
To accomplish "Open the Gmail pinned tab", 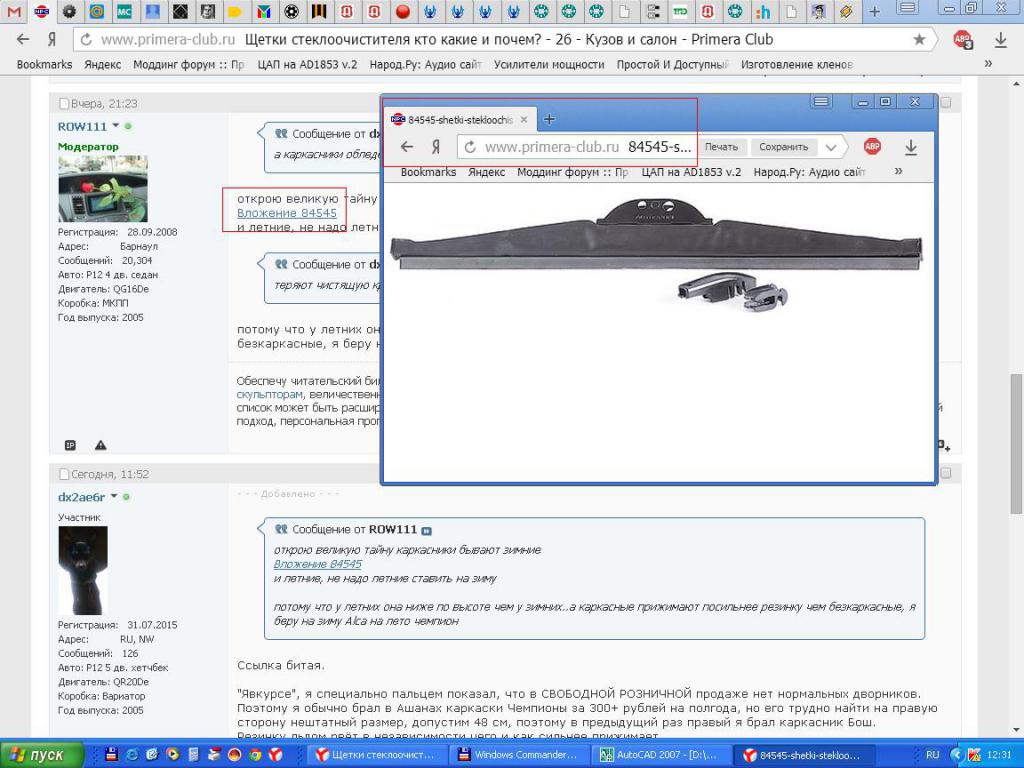I will tap(14, 12).
